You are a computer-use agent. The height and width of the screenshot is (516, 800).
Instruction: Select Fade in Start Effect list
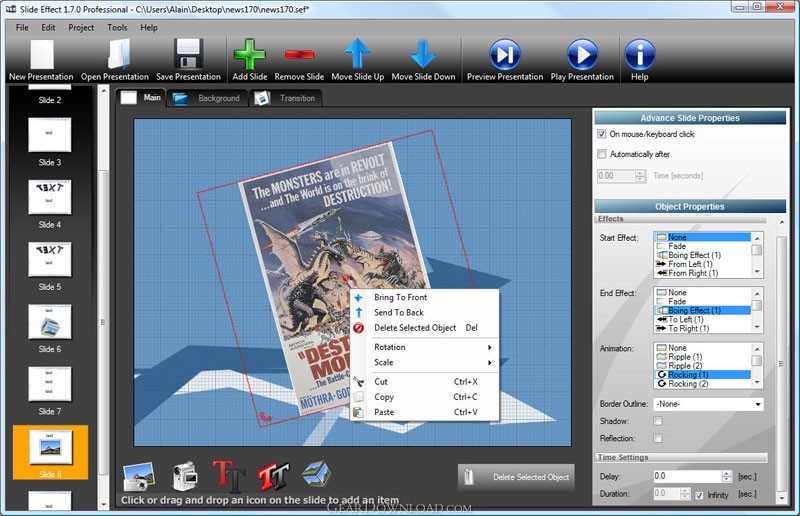[703, 246]
